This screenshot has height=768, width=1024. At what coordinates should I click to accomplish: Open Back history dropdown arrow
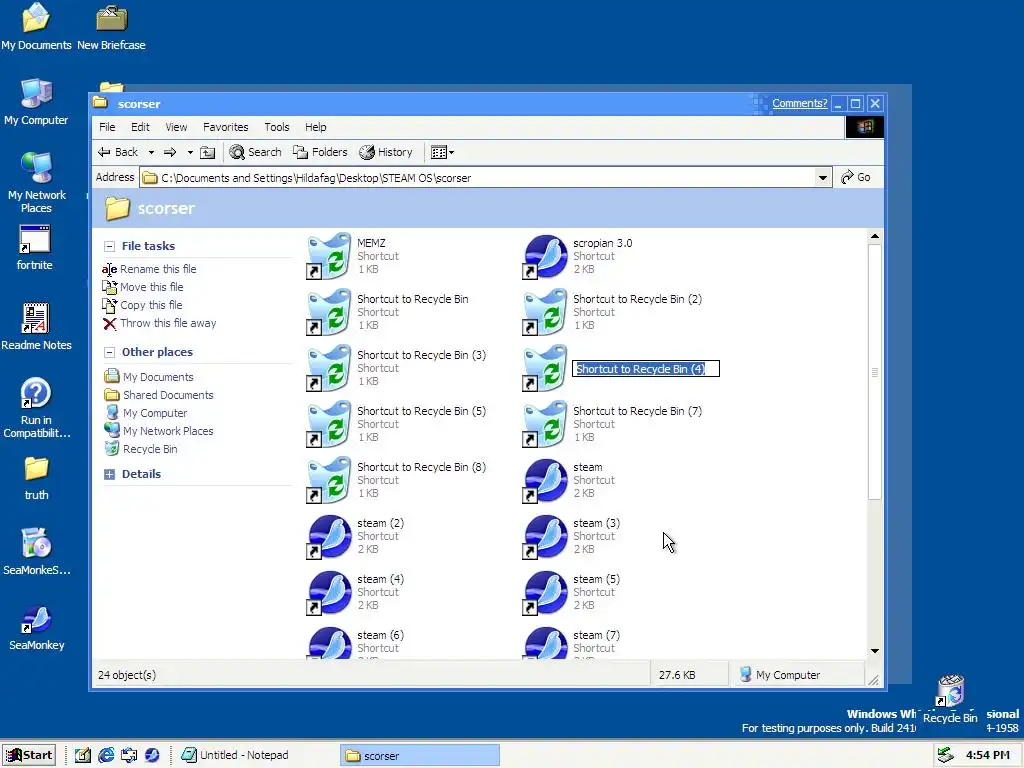[151, 152]
